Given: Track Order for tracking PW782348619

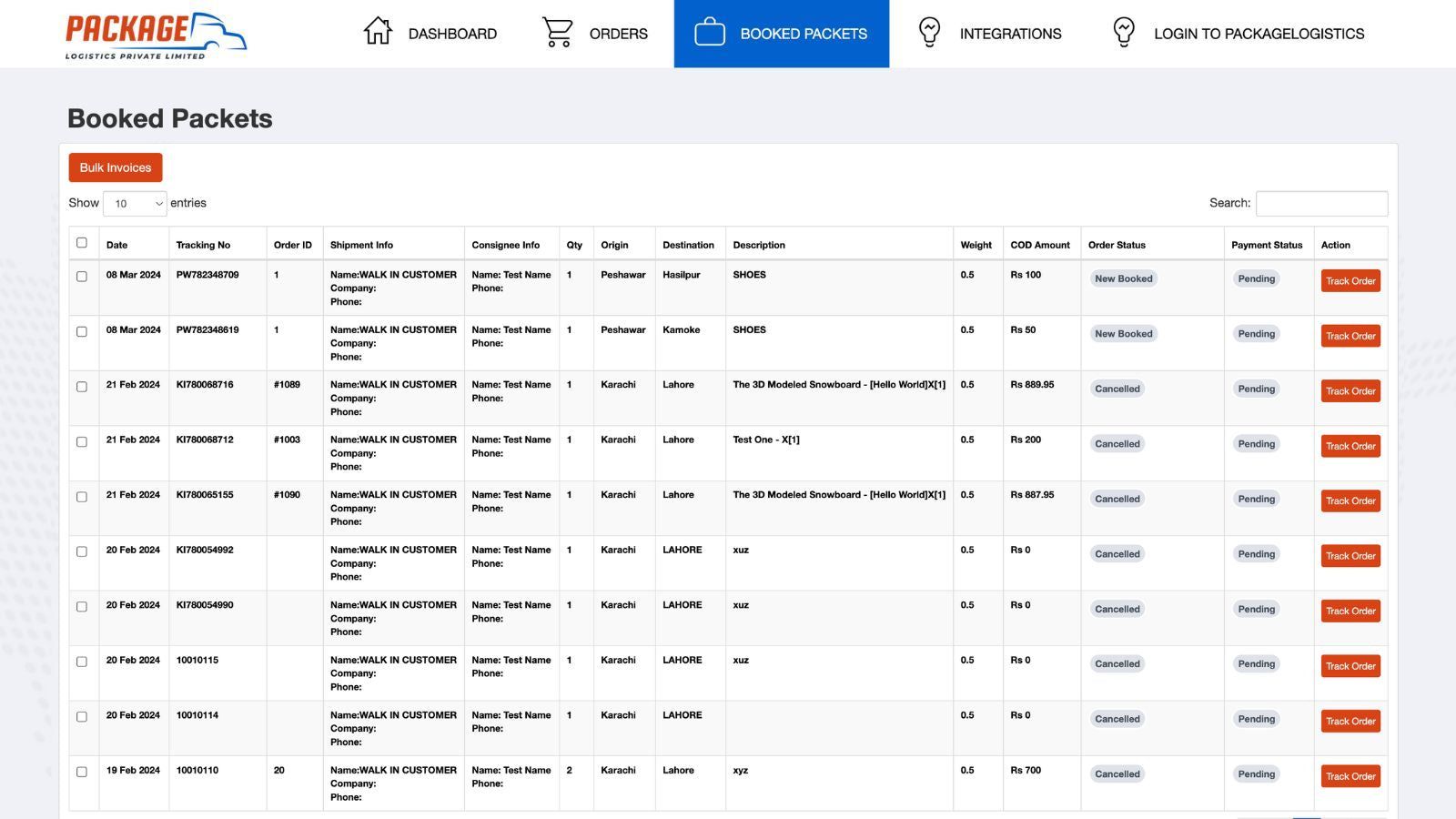Looking at the screenshot, I should [1350, 336].
